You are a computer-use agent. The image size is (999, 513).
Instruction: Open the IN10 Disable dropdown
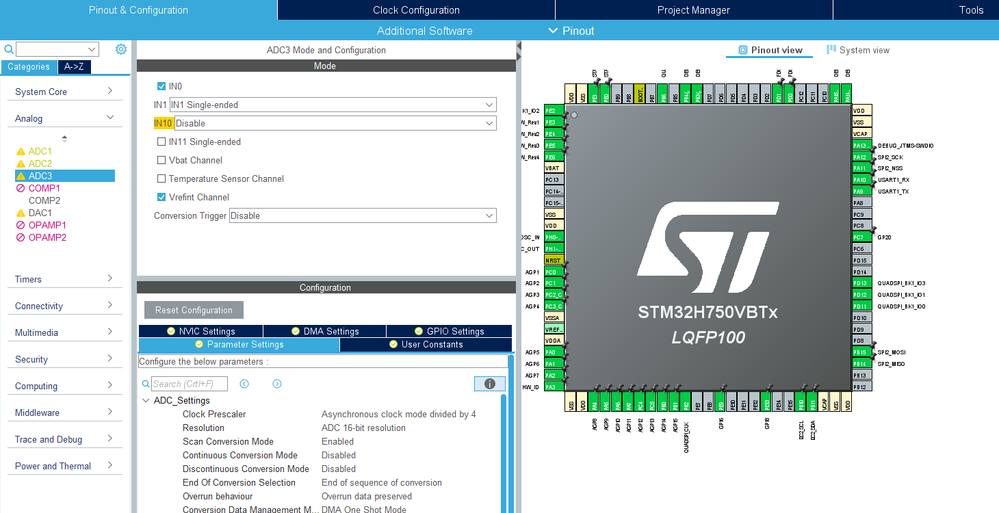coord(335,123)
